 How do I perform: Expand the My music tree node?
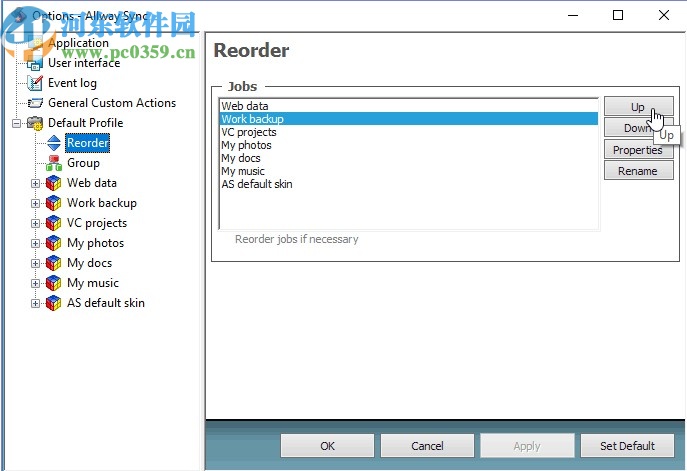point(35,283)
